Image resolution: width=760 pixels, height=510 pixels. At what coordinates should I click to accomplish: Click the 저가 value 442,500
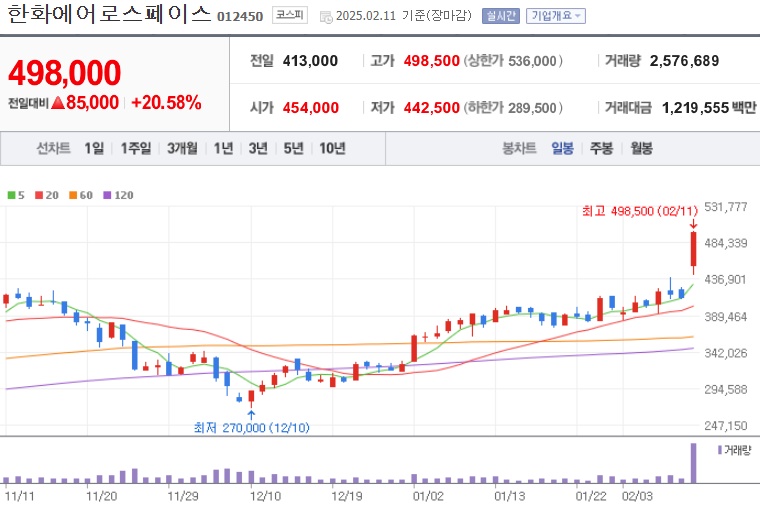(x=431, y=108)
